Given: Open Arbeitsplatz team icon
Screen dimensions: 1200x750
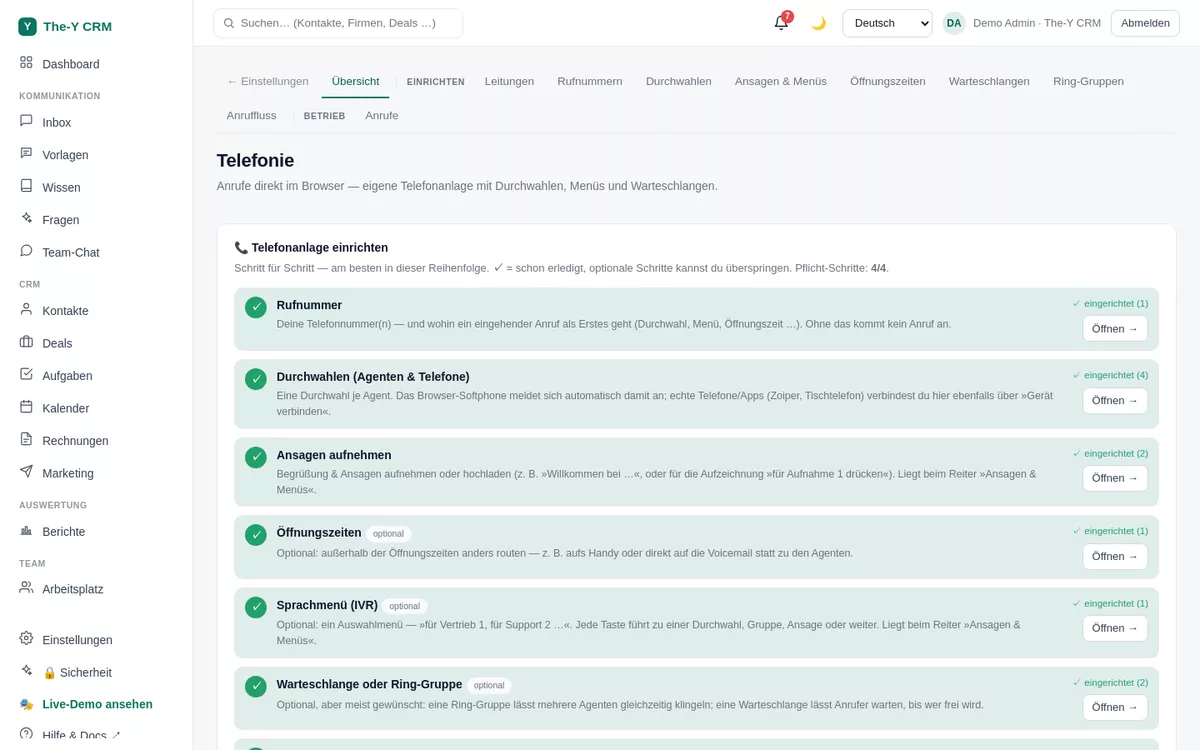Looking at the screenshot, I should click(x=26, y=588).
